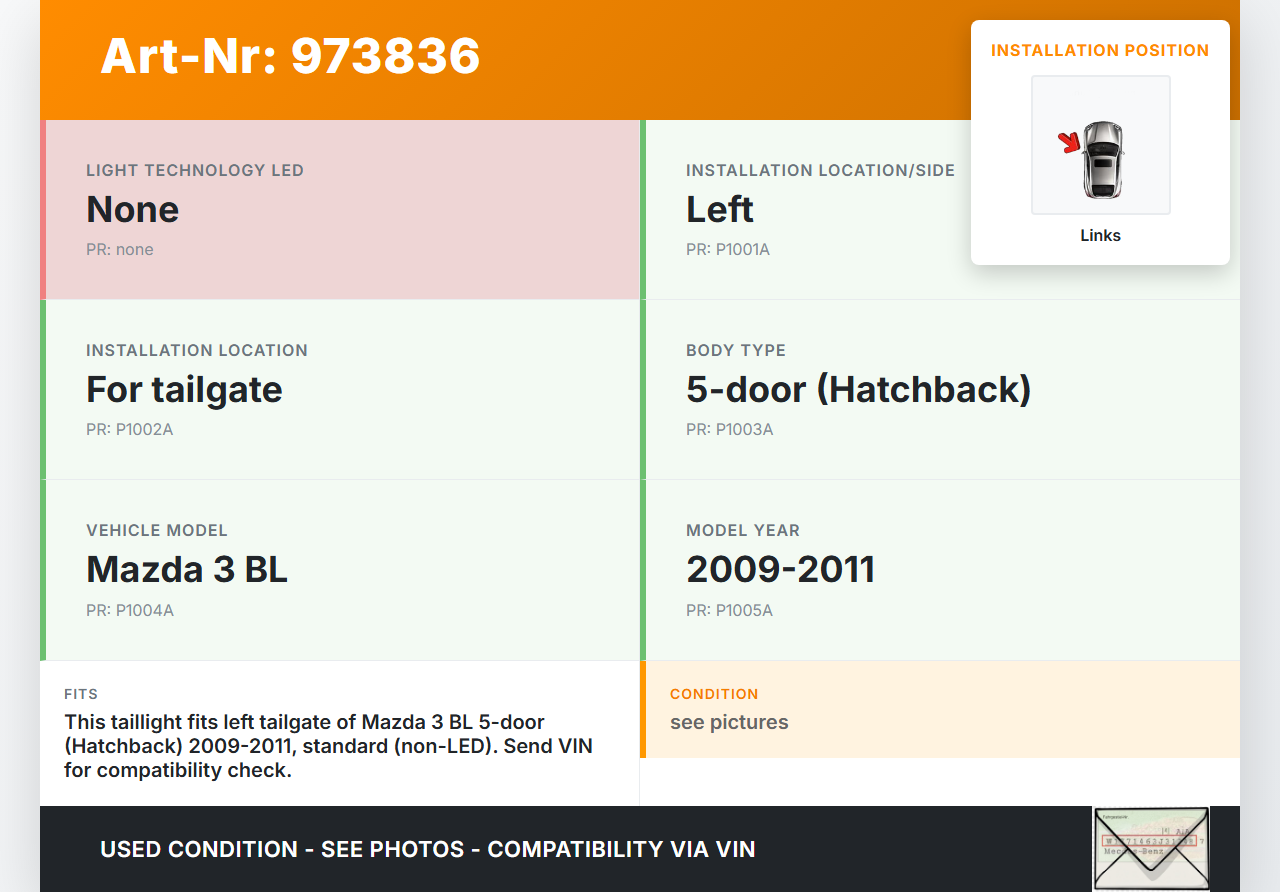Click the PR: P1004A code
1280x892 pixels.
pos(130,610)
